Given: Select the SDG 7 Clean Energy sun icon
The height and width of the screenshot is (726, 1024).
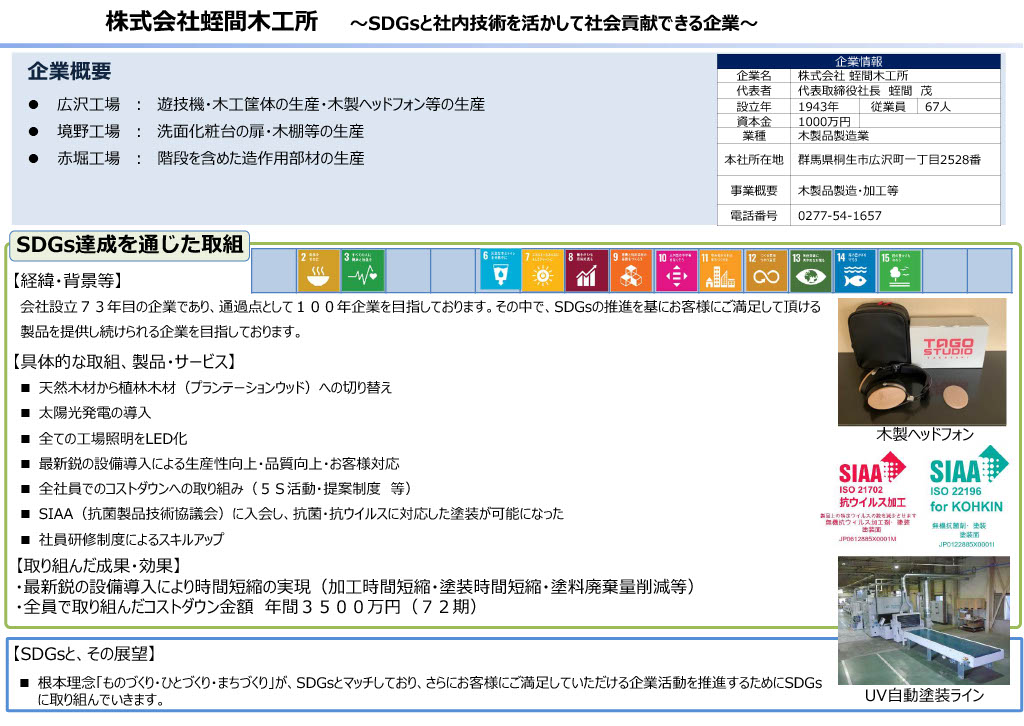Looking at the screenshot, I should coord(543,270).
